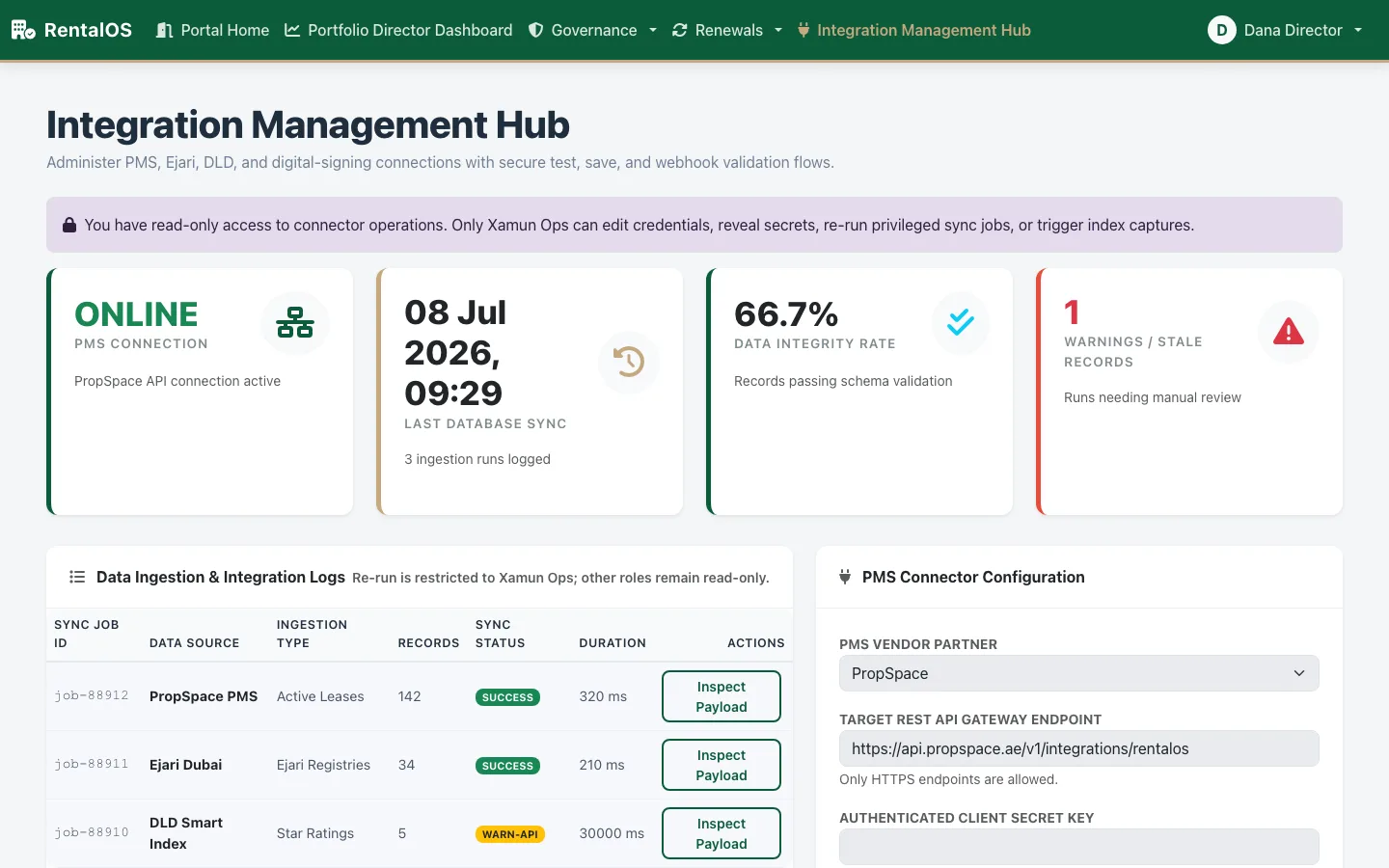The width and height of the screenshot is (1389, 868).
Task: Click the SUCCESS badge for job-88912
Action: pos(507,697)
